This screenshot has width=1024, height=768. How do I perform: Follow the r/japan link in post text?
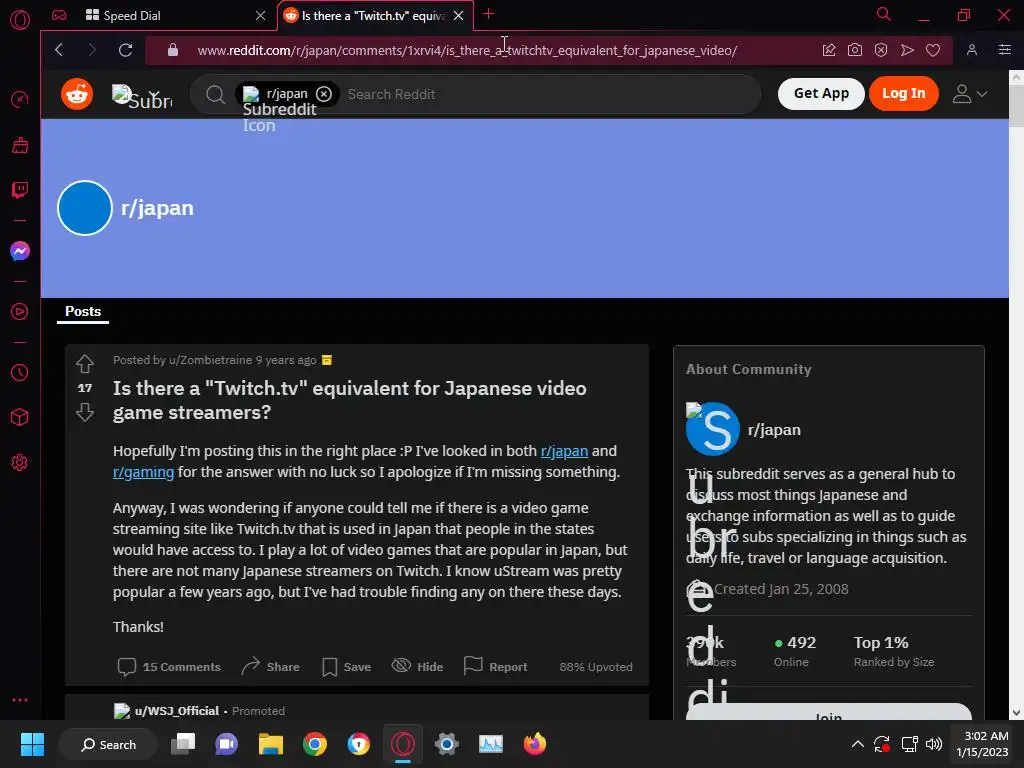564,451
